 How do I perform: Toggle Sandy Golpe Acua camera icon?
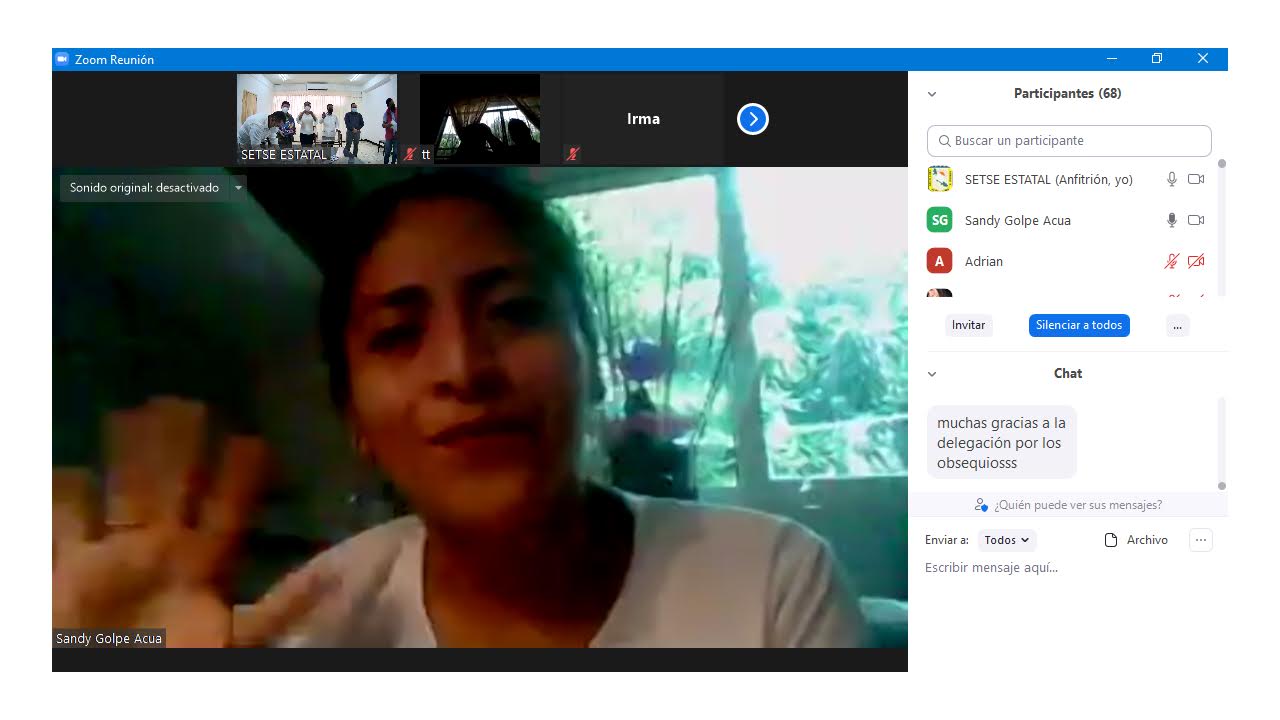tap(1196, 220)
